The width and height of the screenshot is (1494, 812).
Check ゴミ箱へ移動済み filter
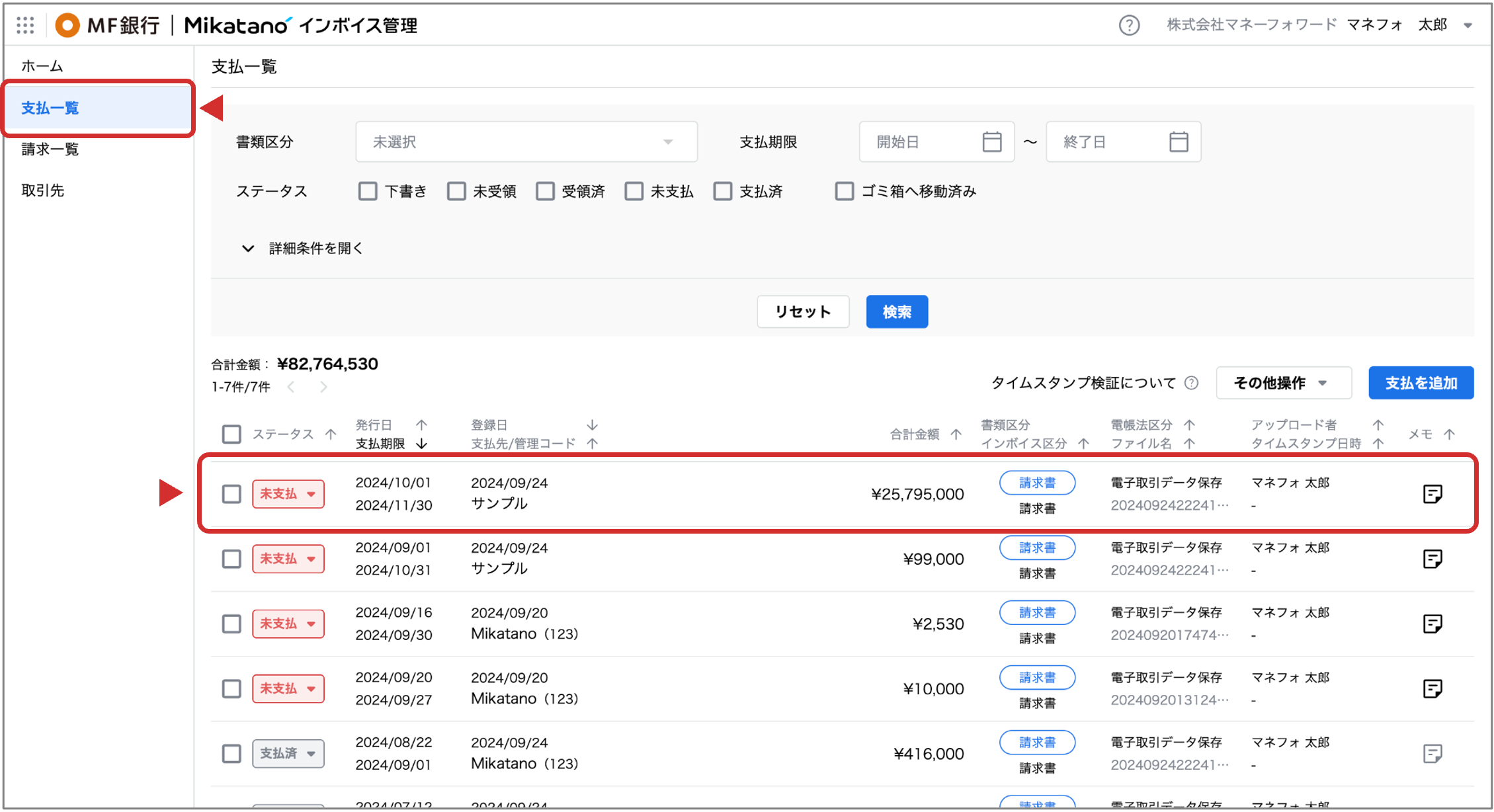[x=844, y=191]
